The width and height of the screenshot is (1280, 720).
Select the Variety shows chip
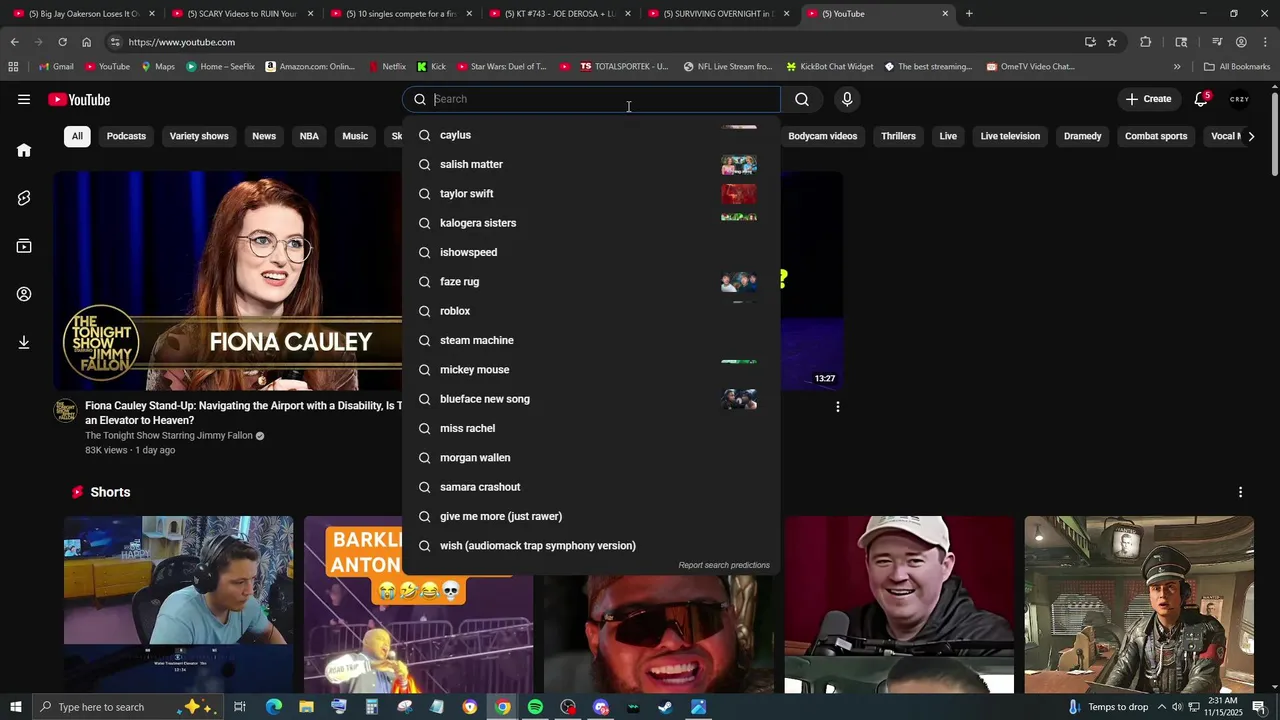coord(199,136)
